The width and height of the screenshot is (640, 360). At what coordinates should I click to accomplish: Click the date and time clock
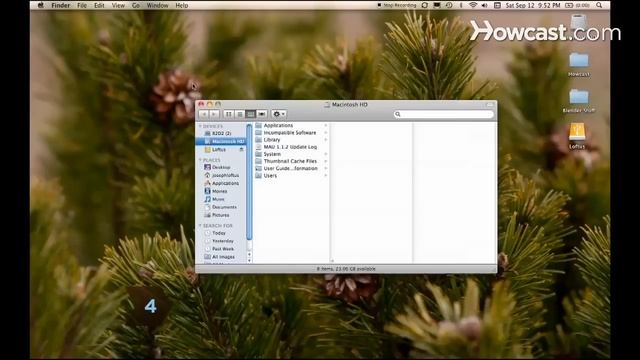pos(533,5)
